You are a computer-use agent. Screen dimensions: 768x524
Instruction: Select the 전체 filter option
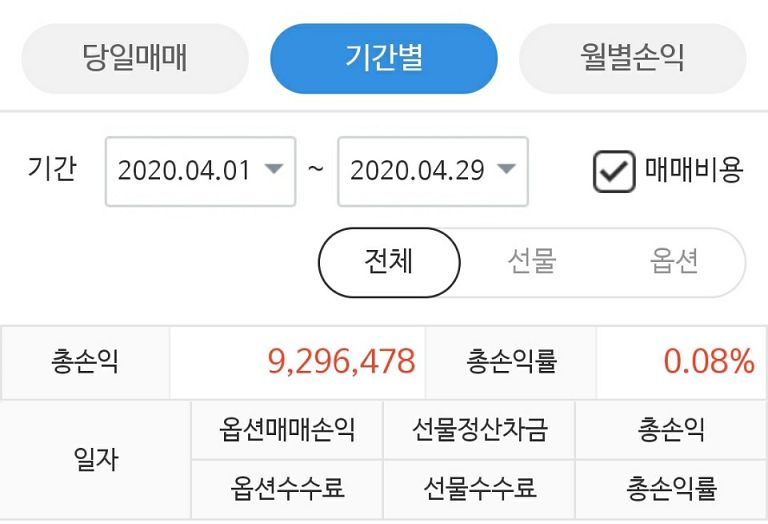(x=389, y=262)
